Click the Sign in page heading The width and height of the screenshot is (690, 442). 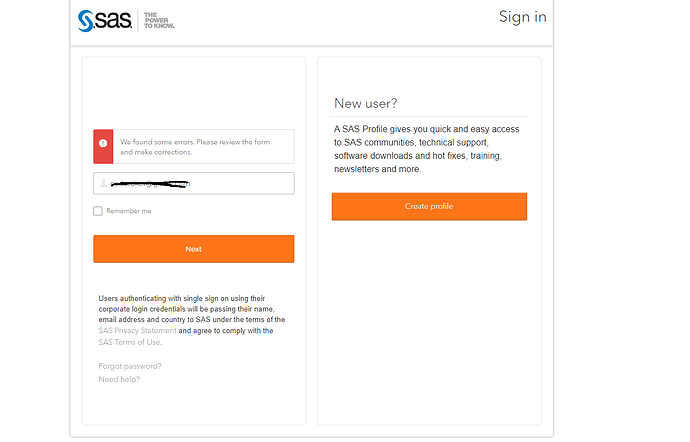click(x=522, y=17)
